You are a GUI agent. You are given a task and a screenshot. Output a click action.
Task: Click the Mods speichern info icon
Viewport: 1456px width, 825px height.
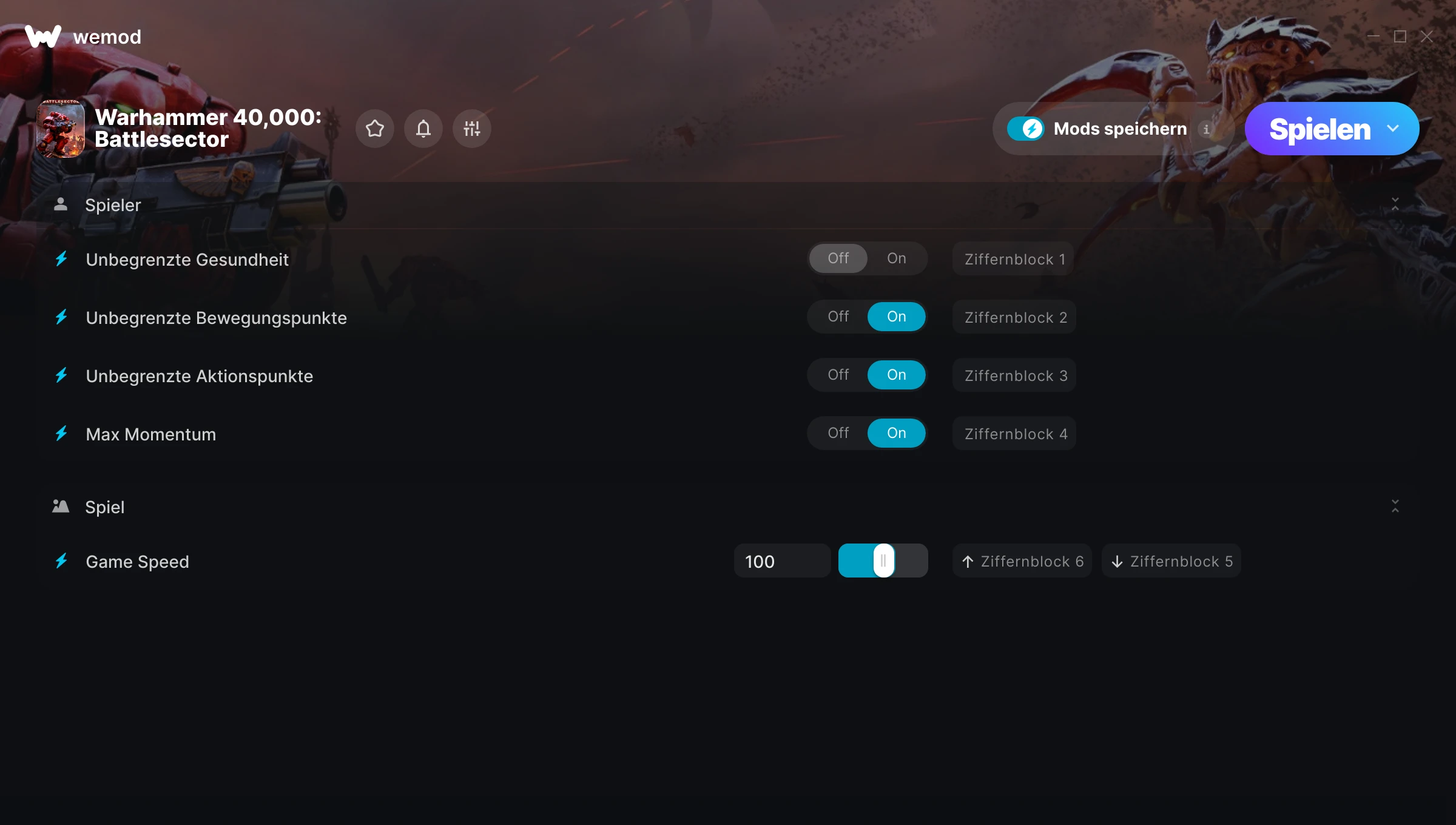pyautogui.click(x=1206, y=129)
